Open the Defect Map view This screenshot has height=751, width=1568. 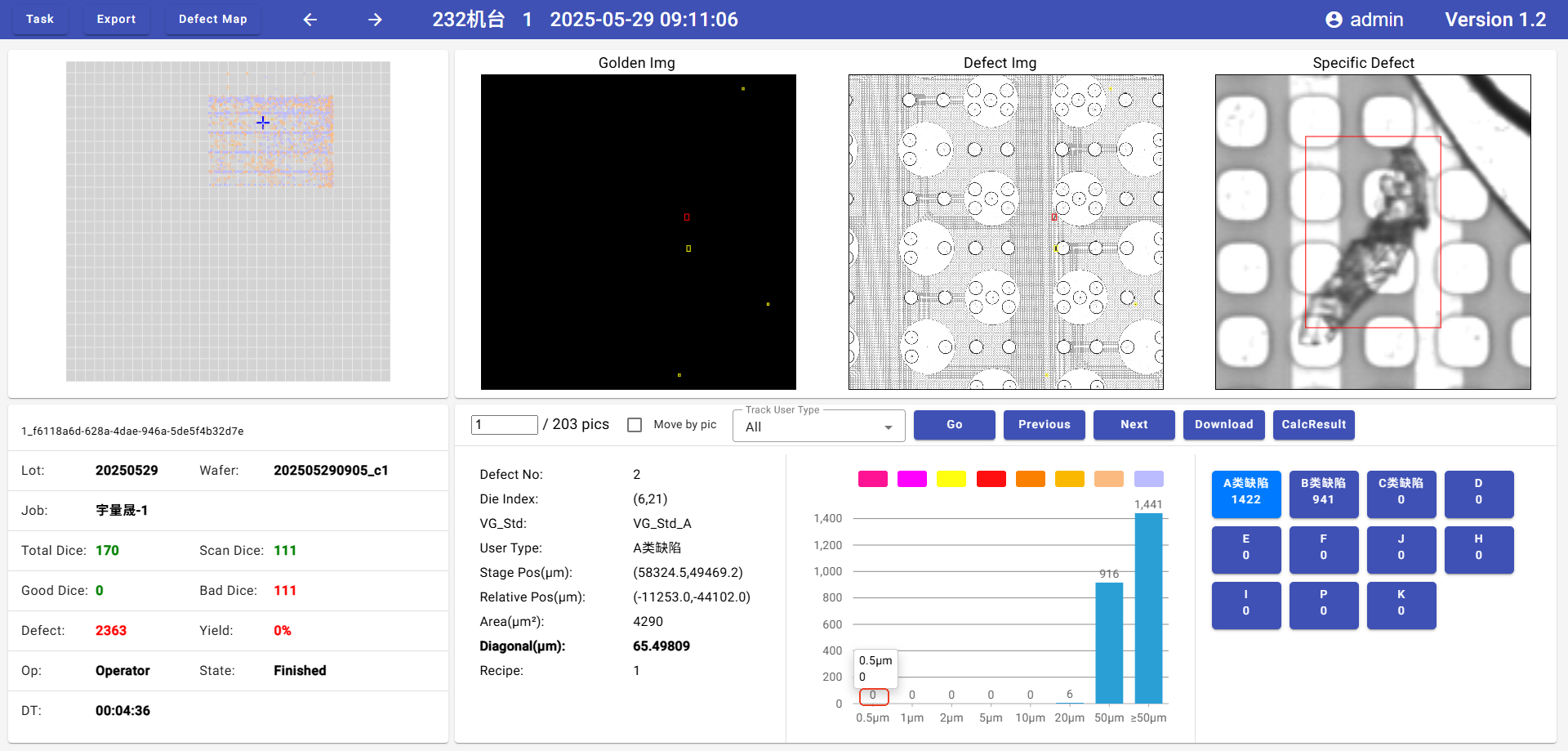[x=212, y=19]
